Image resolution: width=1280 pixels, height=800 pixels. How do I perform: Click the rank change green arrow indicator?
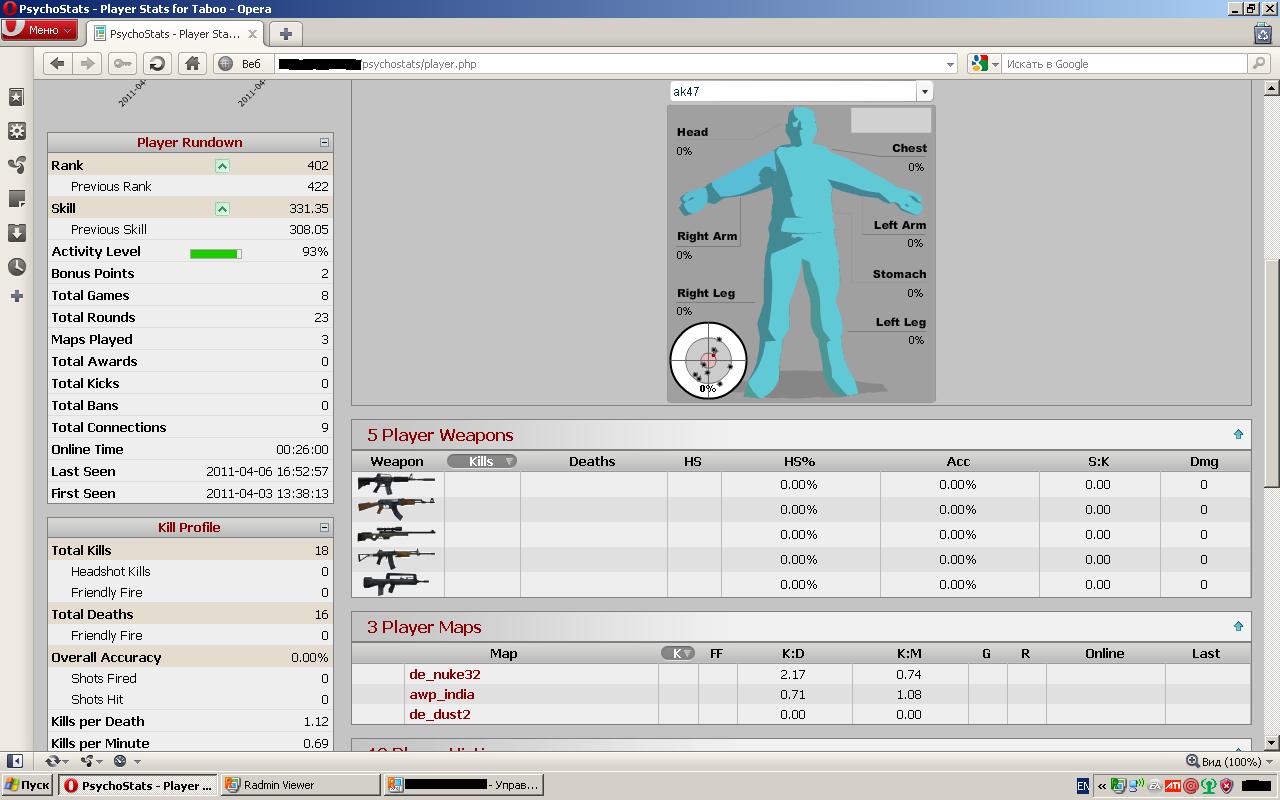[x=222, y=166]
